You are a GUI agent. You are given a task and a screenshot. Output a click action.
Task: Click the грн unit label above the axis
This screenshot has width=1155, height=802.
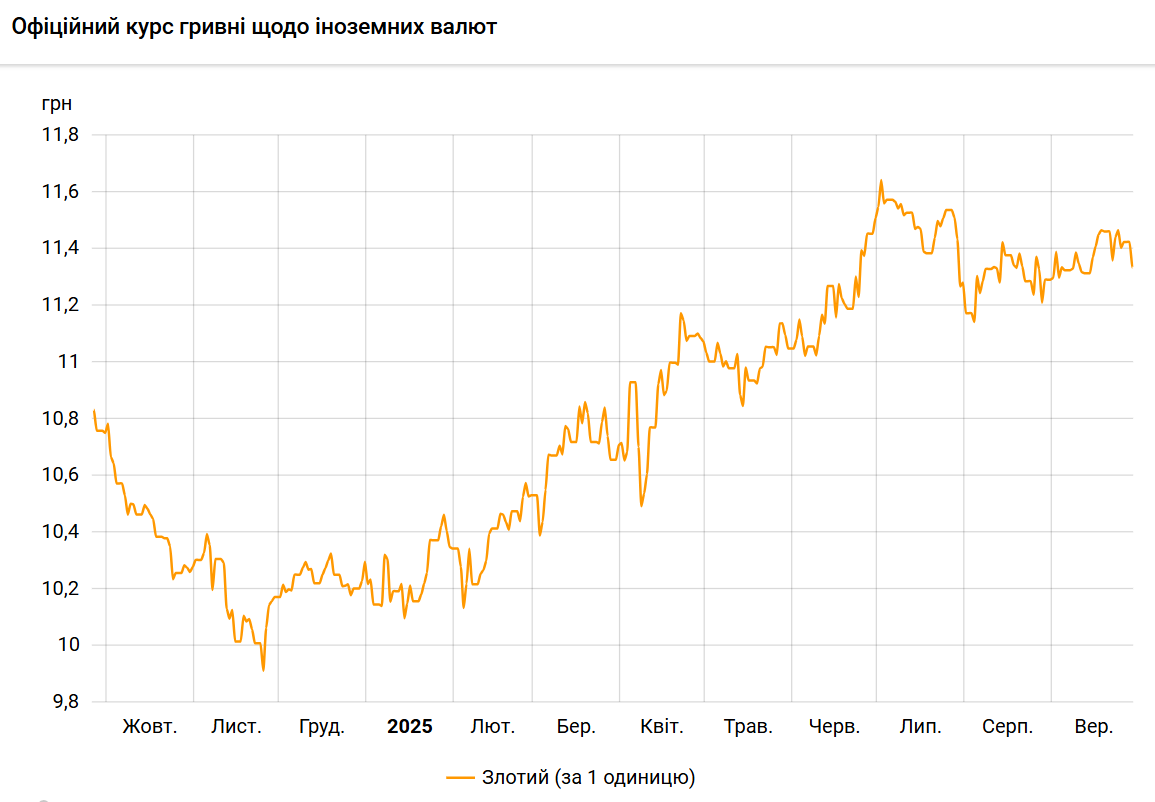click(56, 103)
